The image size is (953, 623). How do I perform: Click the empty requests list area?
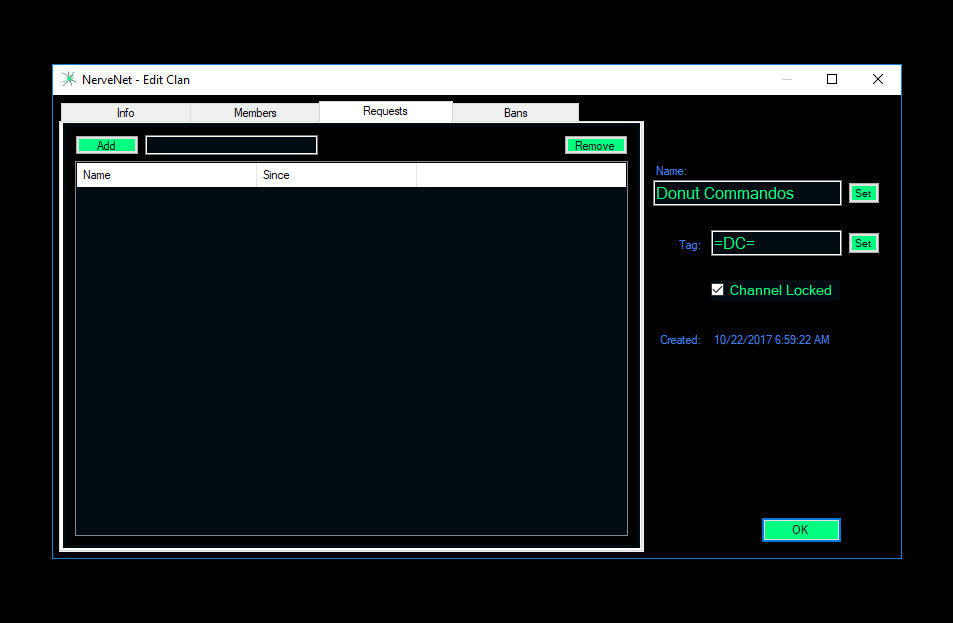pyautogui.click(x=351, y=360)
